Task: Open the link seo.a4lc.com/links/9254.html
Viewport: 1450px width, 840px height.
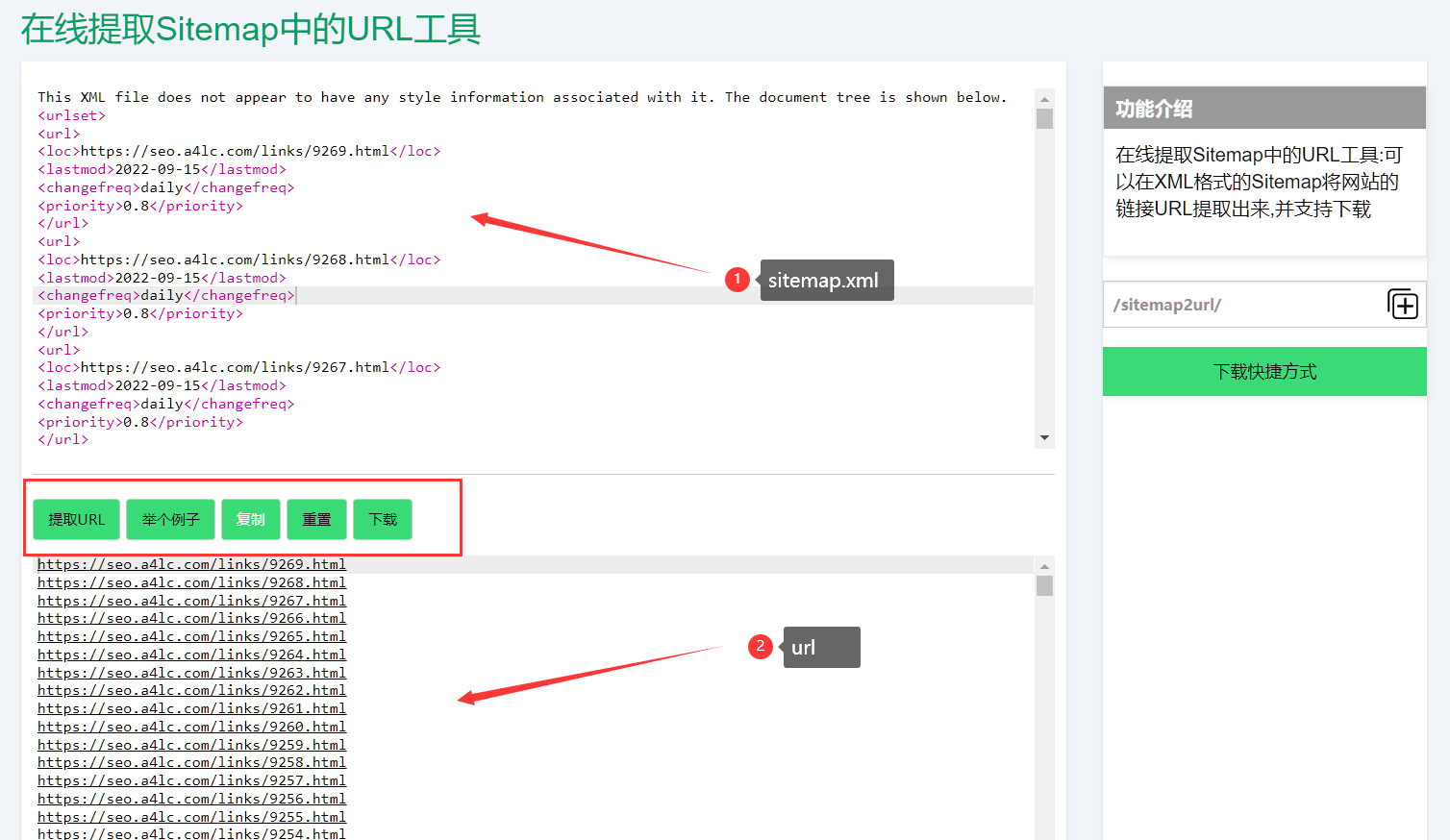Action: pos(191,834)
